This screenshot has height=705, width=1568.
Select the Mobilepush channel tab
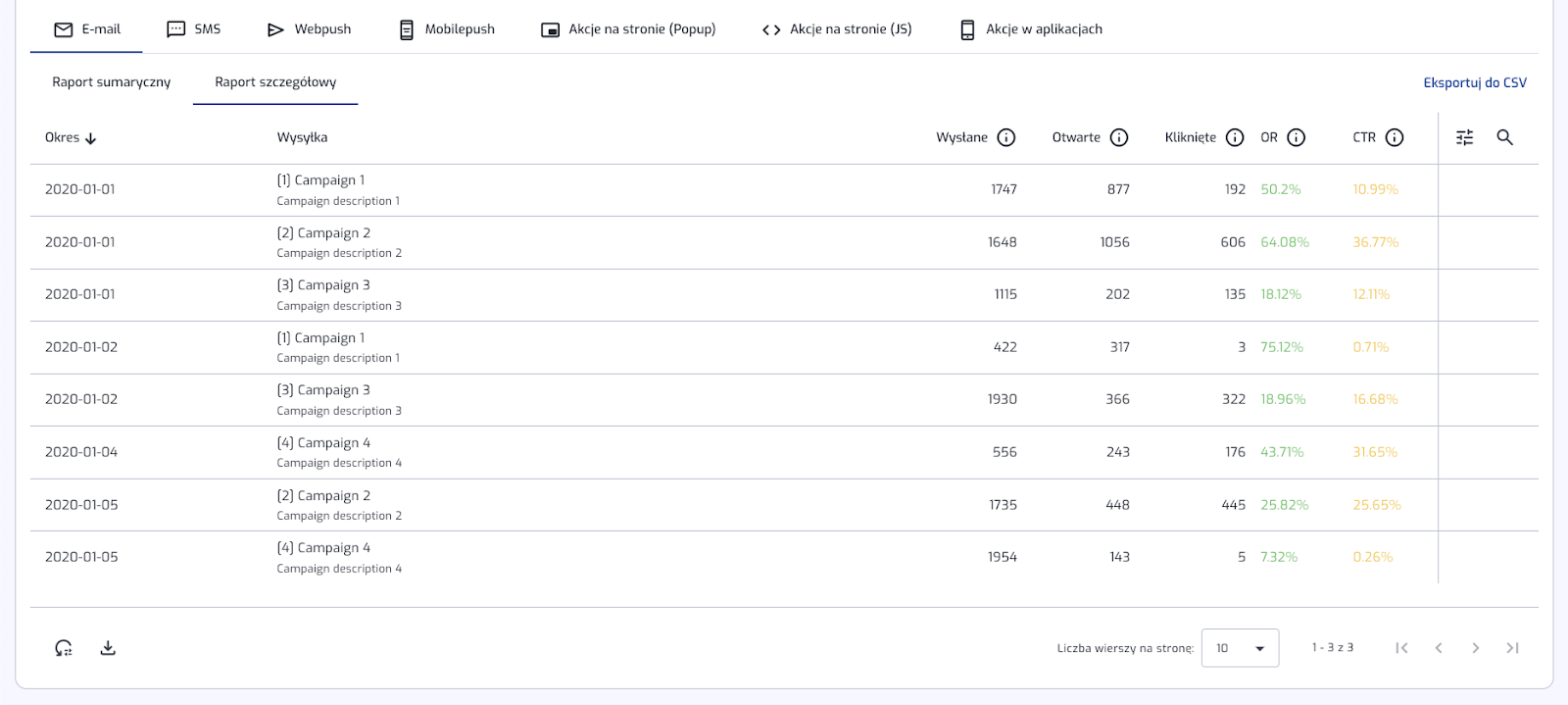pyautogui.click(x=447, y=29)
